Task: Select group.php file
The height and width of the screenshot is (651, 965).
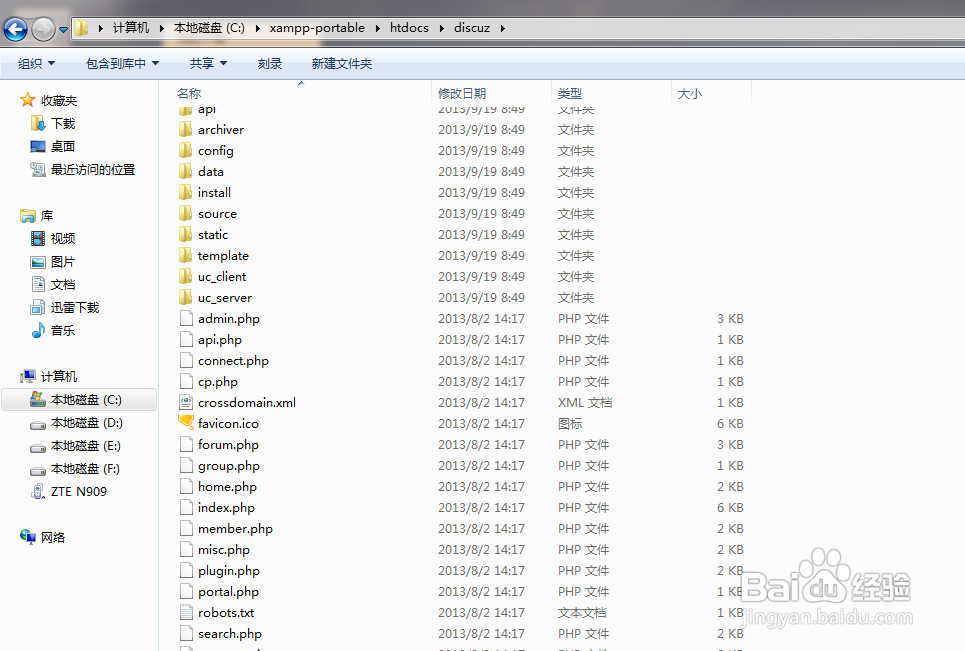Action: point(229,466)
